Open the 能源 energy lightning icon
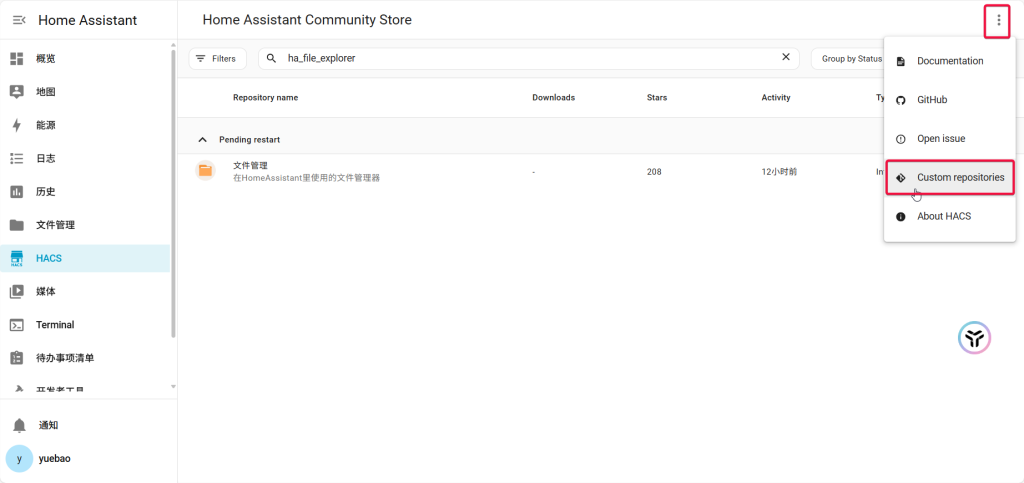This screenshot has height=483, width=1024. coord(17,125)
